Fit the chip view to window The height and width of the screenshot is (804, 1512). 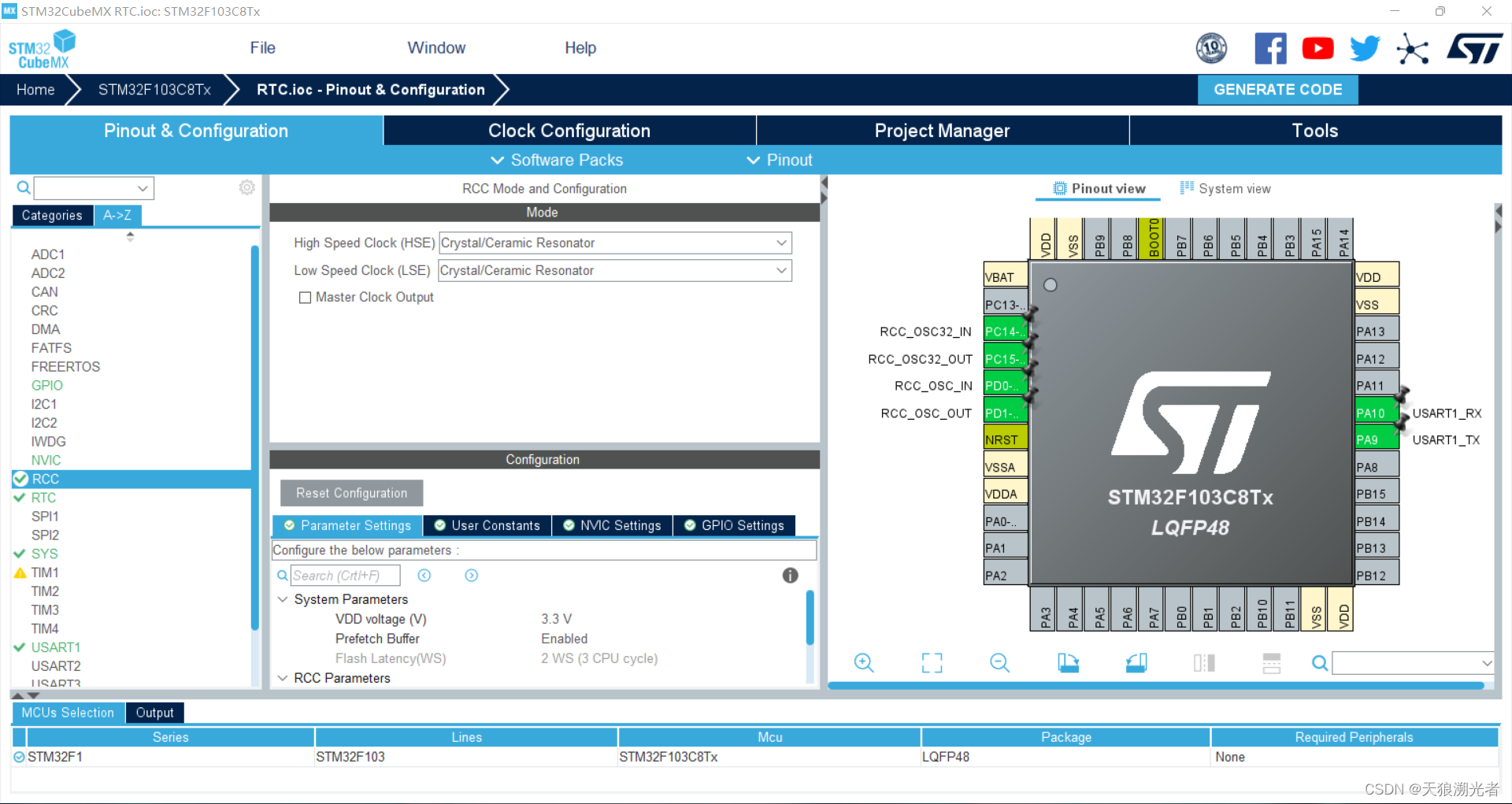point(932,663)
